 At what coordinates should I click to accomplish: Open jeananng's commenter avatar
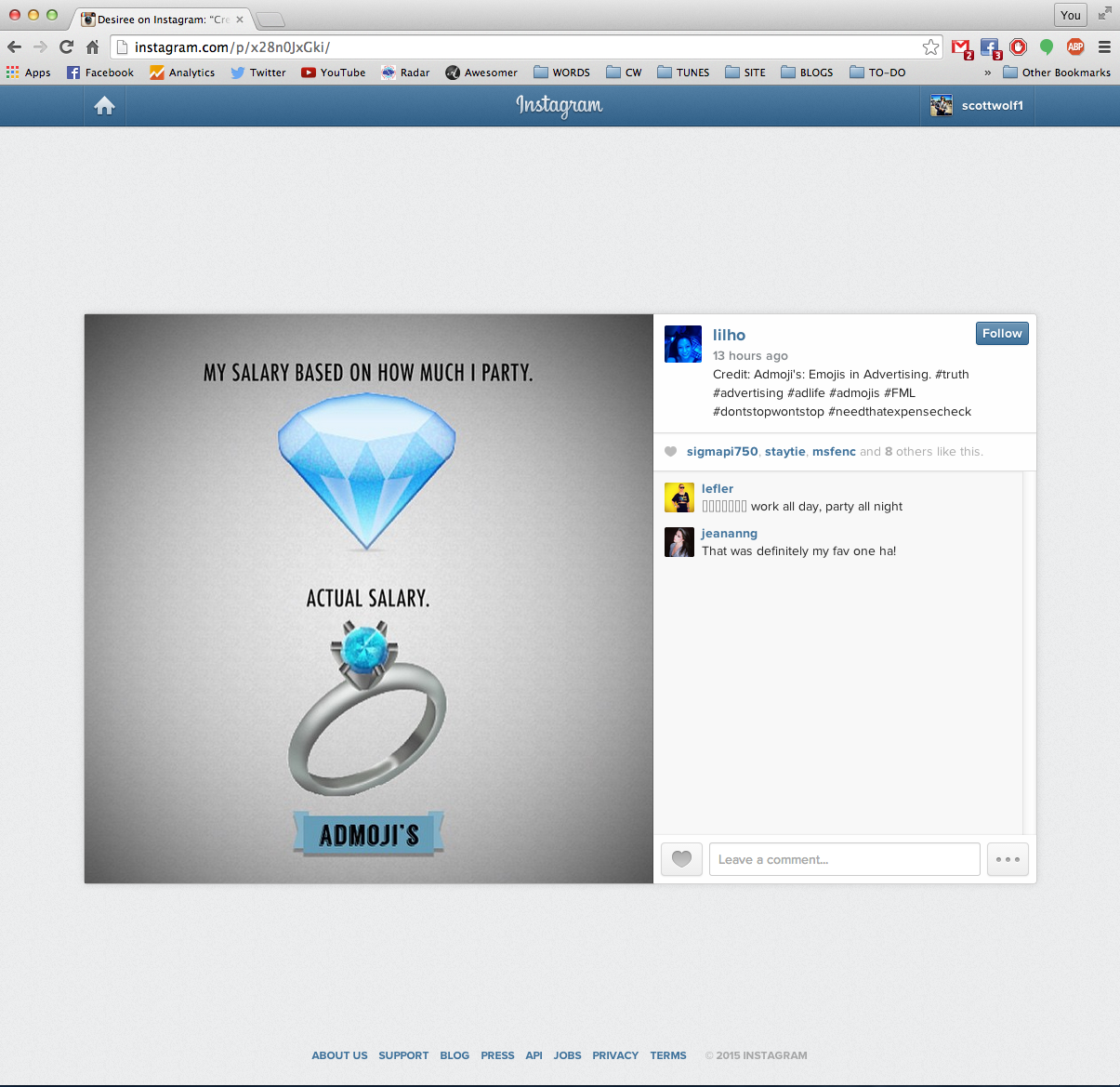coord(679,542)
